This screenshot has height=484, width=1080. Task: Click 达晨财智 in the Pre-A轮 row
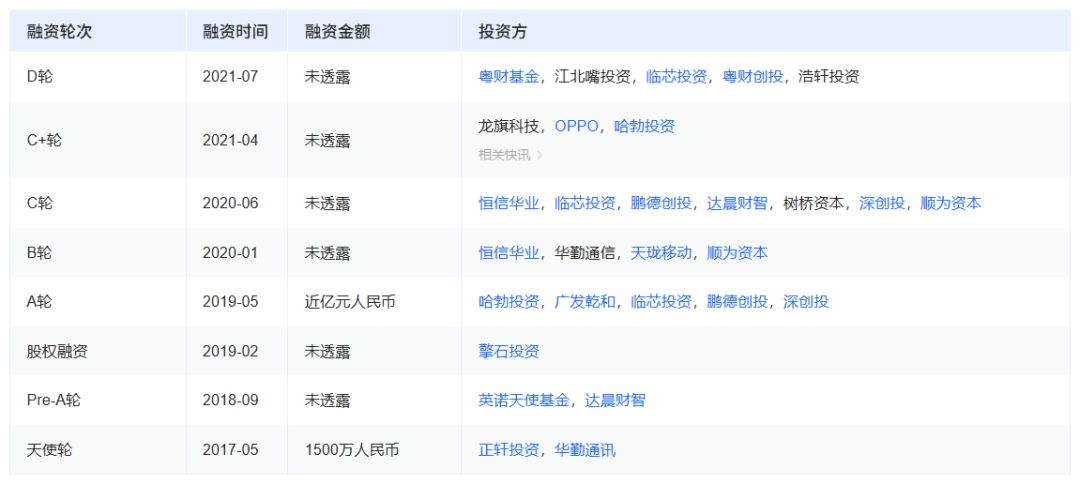pyautogui.click(x=615, y=400)
